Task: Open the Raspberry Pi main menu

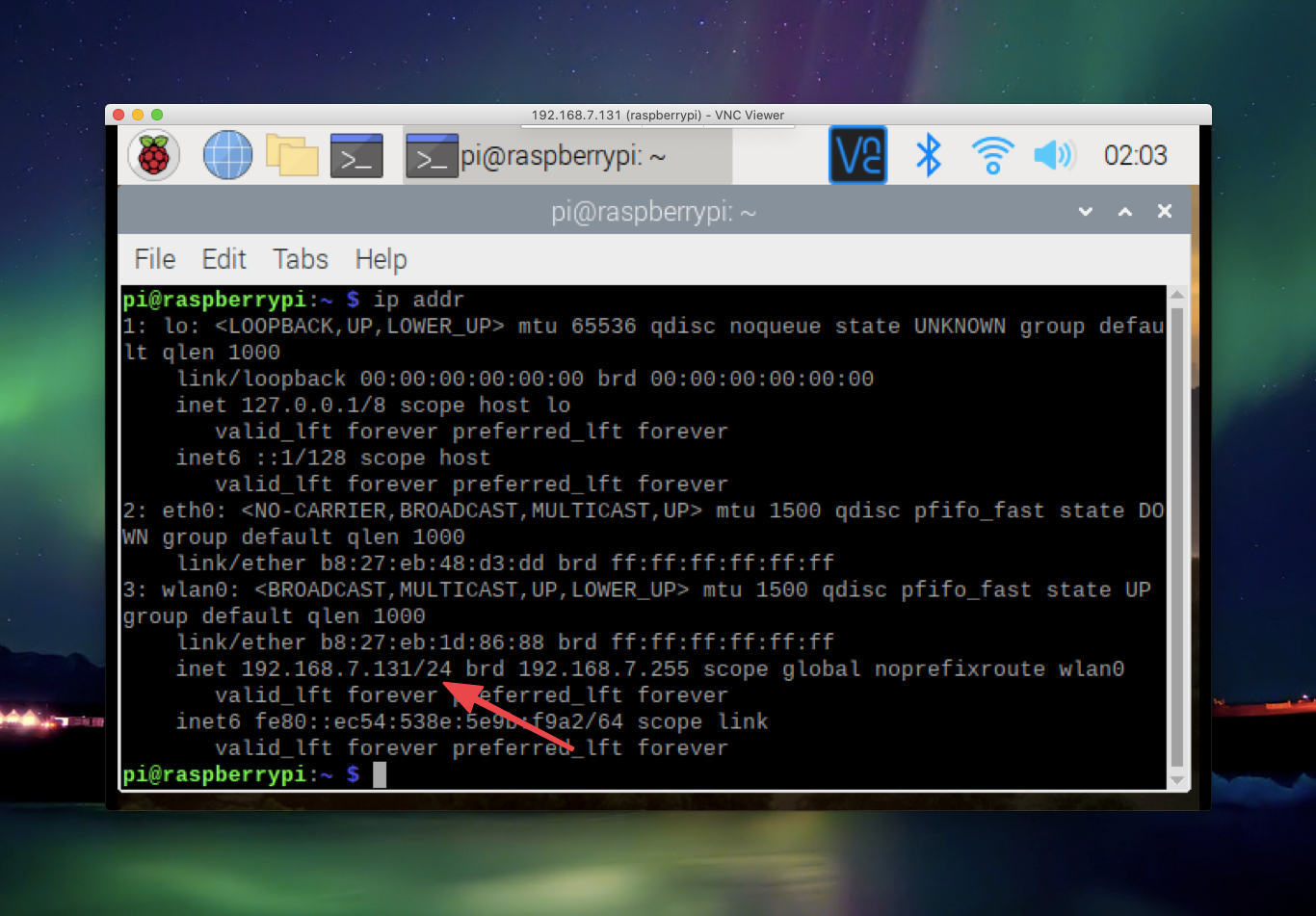Action: pyautogui.click(x=154, y=155)
